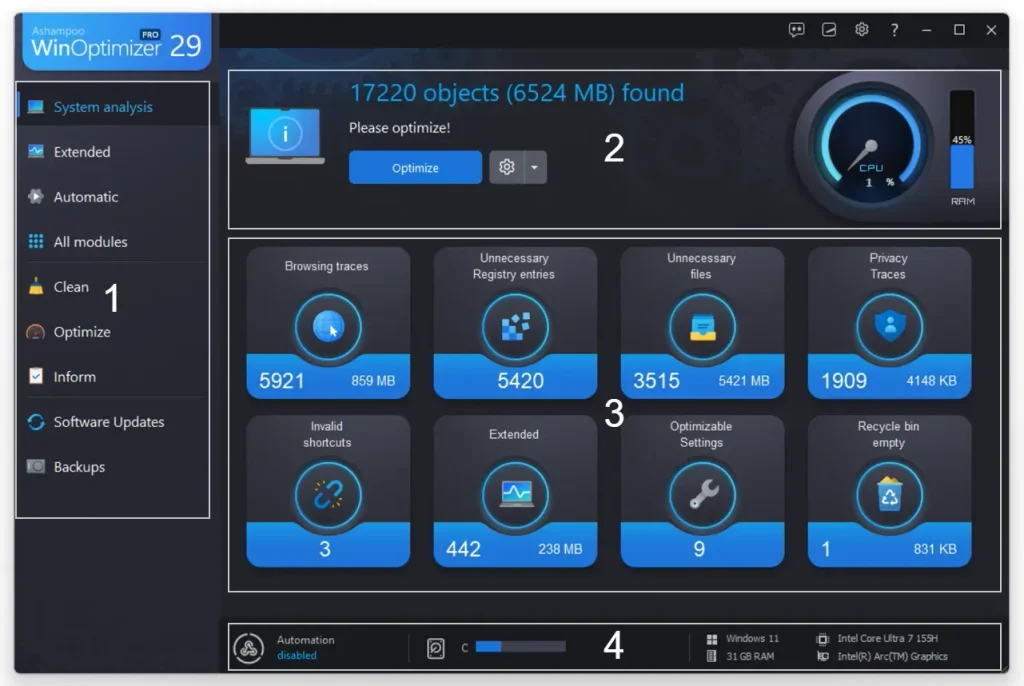Viewport: 1024px width, 686px height.
Task: Click the Automation status icon
Action: pyautogui.click(x=249, y=647)
